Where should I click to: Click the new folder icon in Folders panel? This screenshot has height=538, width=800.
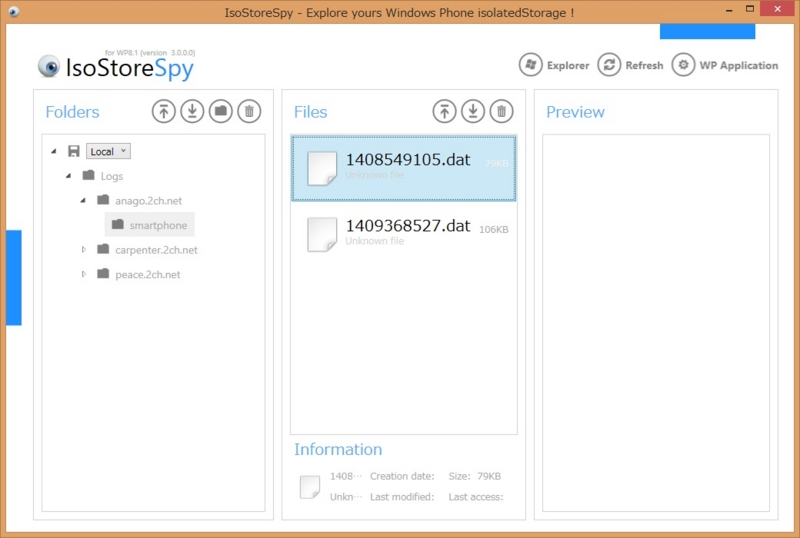221,111
